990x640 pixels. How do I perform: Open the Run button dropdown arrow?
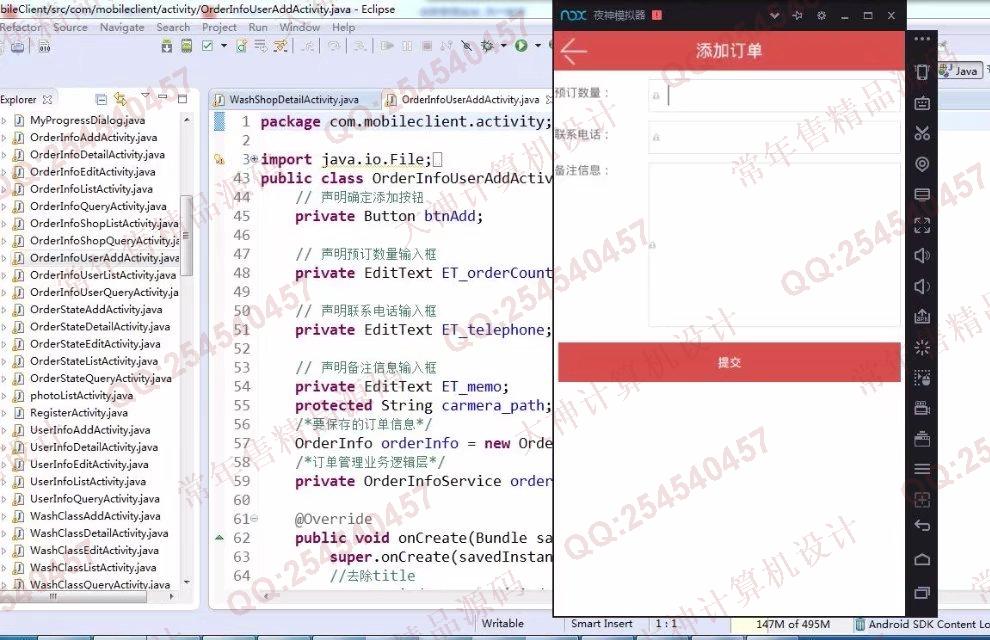[x=538, y=45]
